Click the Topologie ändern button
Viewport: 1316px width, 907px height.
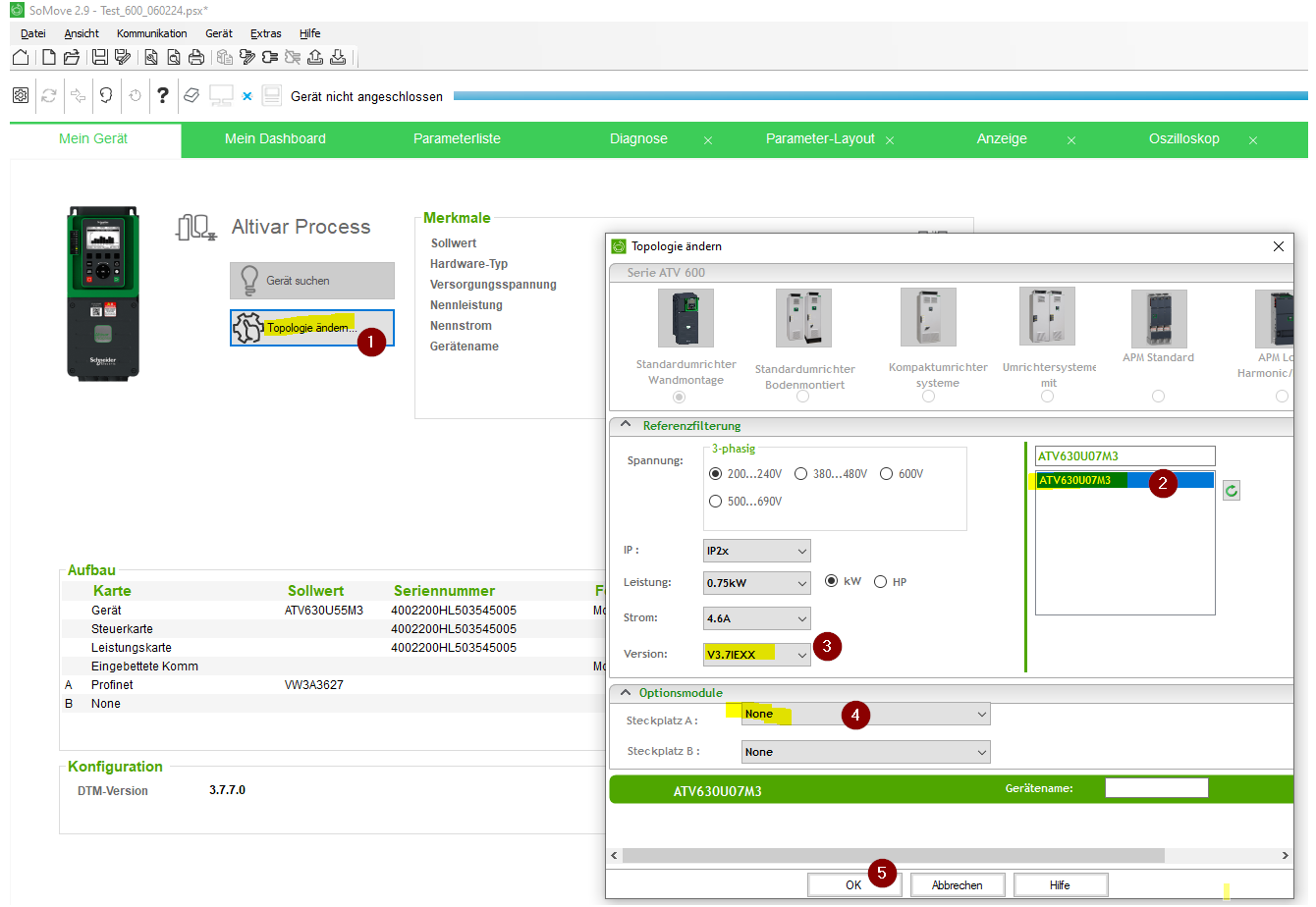312,328
